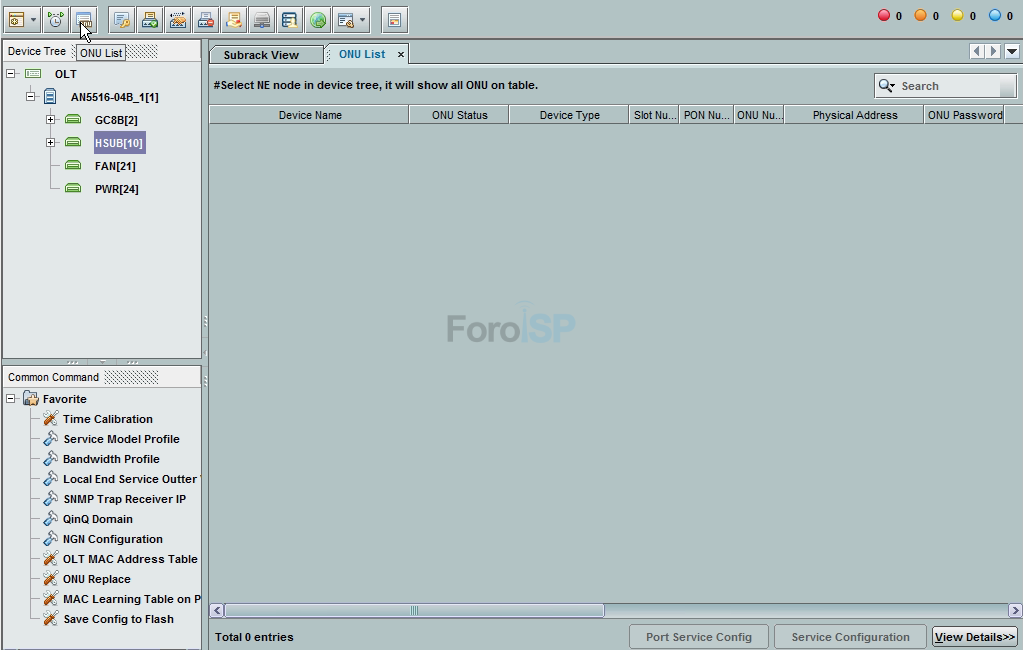Open Save Config to Flash command

coord(118,619)
